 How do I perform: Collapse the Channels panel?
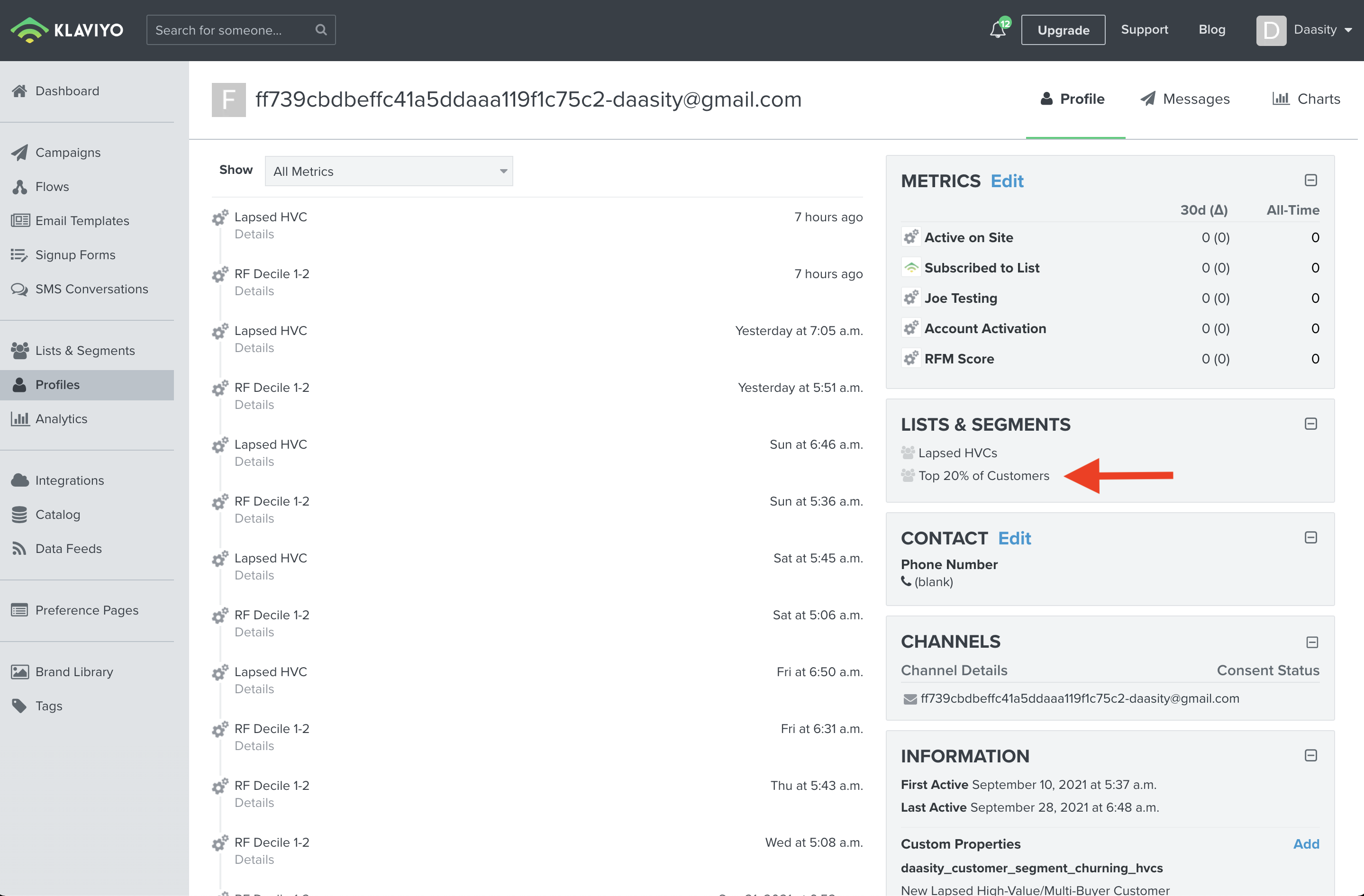1312,642
